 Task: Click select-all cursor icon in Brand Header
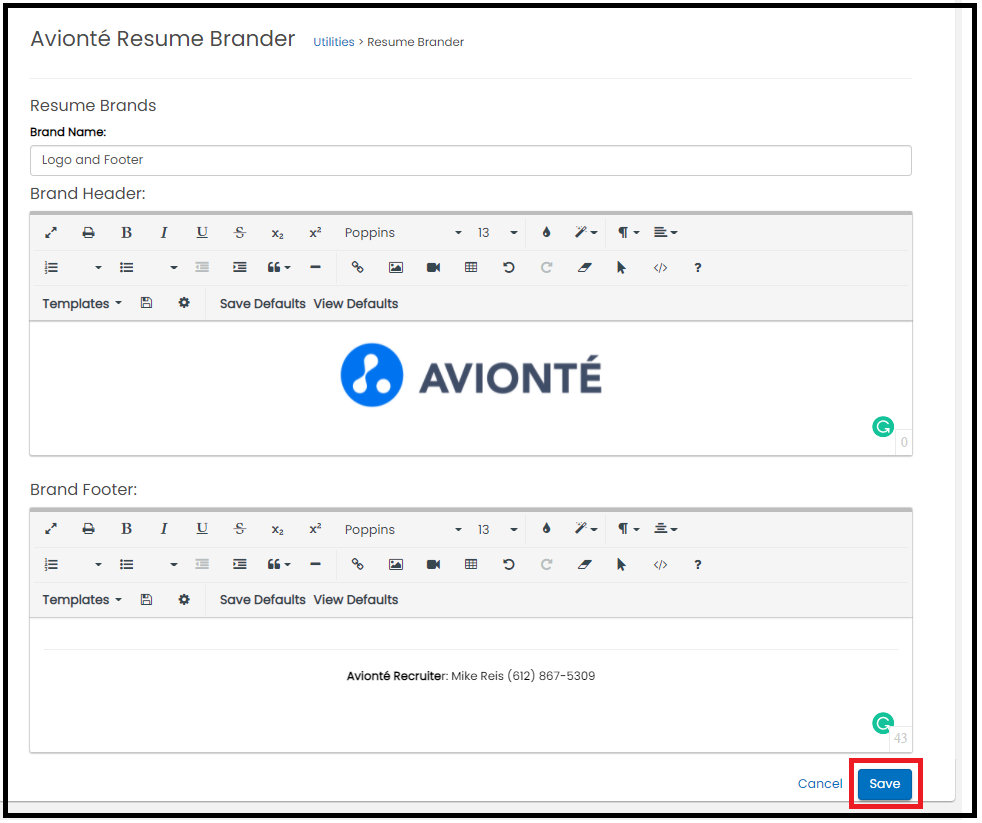(x=621, y=268)
